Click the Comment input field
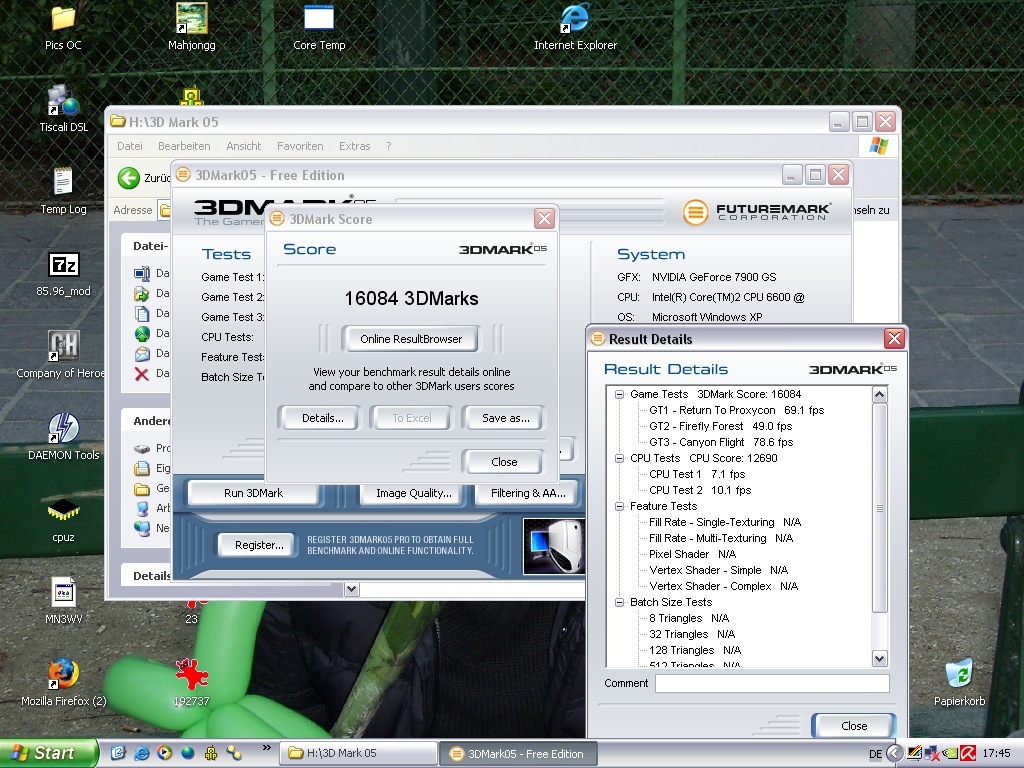The height and width of the screenshot is (768, 1024). (x=772, y=683)
